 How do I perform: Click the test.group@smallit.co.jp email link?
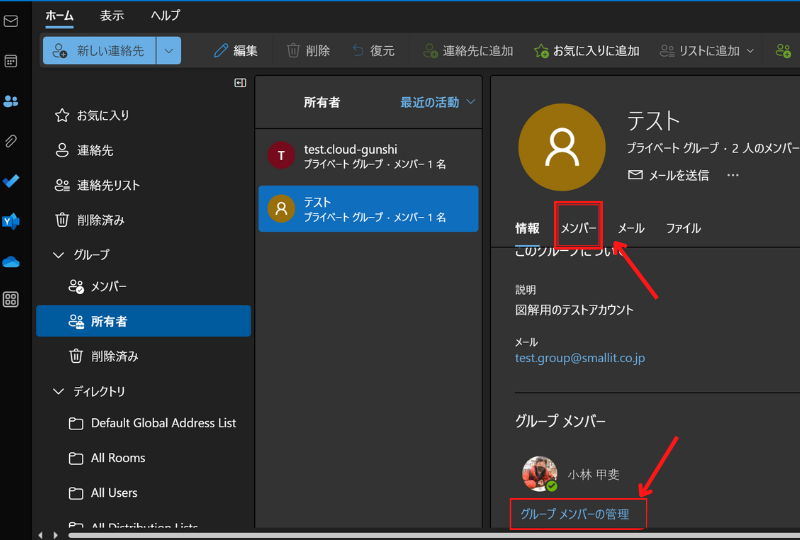click(x=580, y=358)
